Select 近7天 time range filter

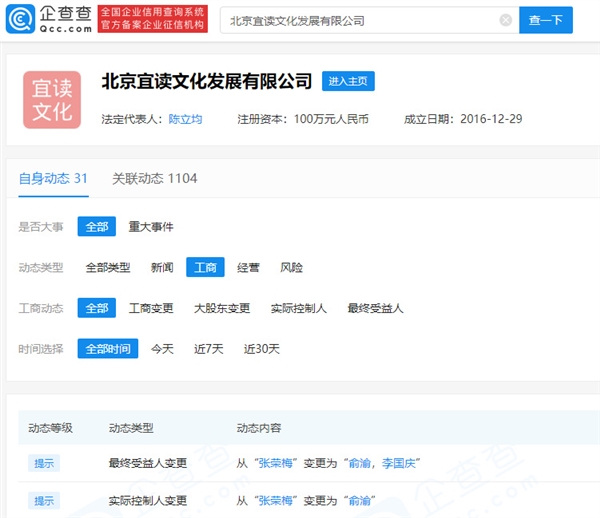[208, 349]
